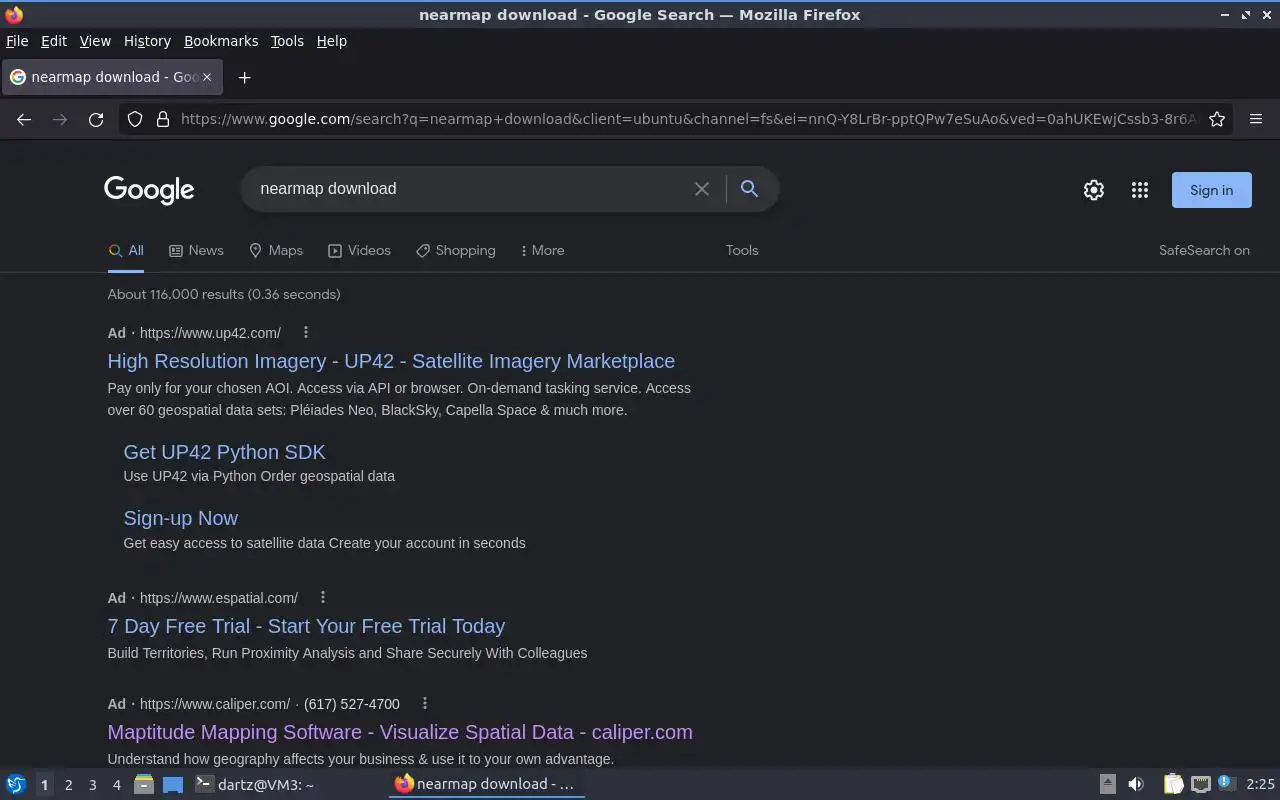
Task: Open 7 Day Free Trial result
Action: click(306, 626)
